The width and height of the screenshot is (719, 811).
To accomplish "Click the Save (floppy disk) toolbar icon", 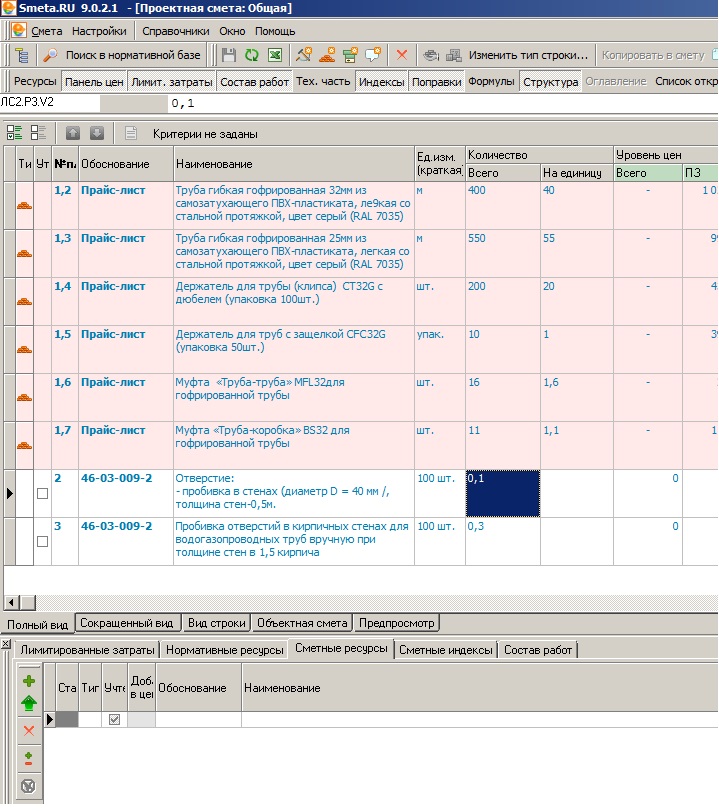I will click(x=229, y=55).
